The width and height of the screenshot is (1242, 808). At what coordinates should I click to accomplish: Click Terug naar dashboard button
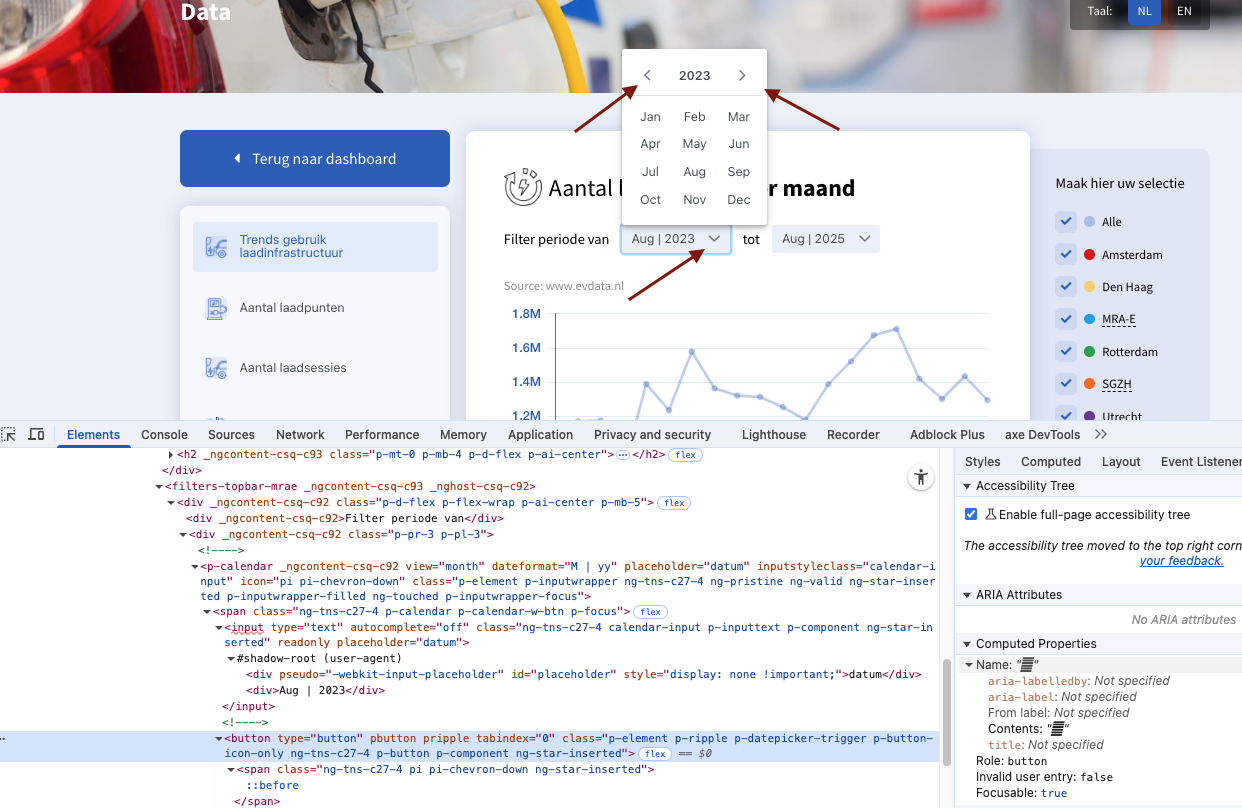[315, 159]
